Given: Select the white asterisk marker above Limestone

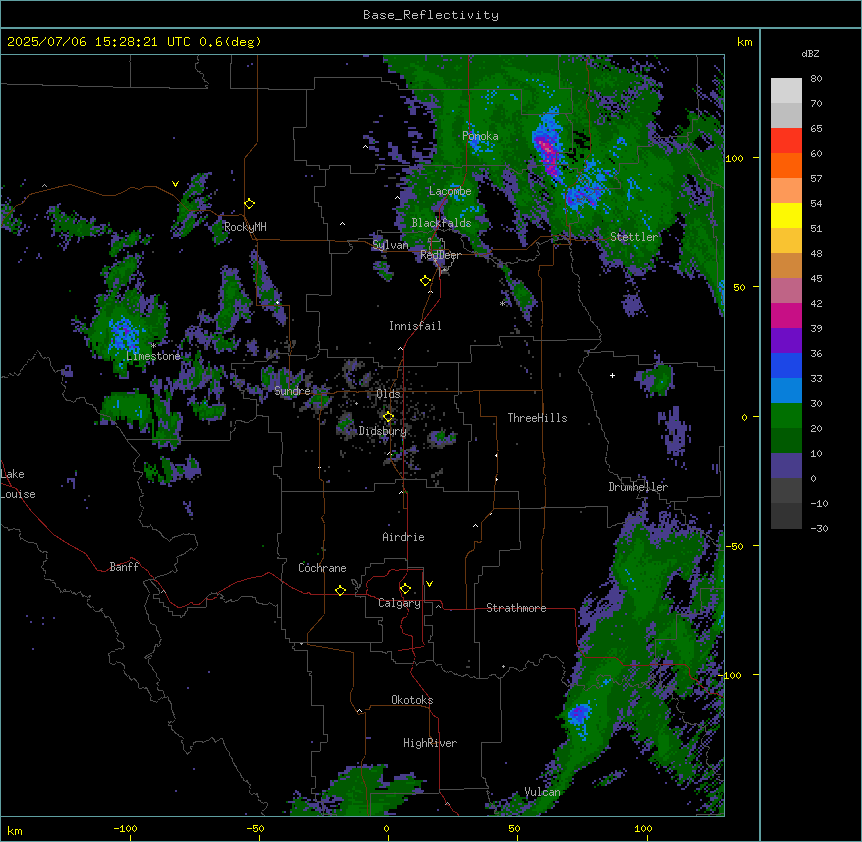Looking at the screenshot, I should pyautogui.click(x=154, y=346).
